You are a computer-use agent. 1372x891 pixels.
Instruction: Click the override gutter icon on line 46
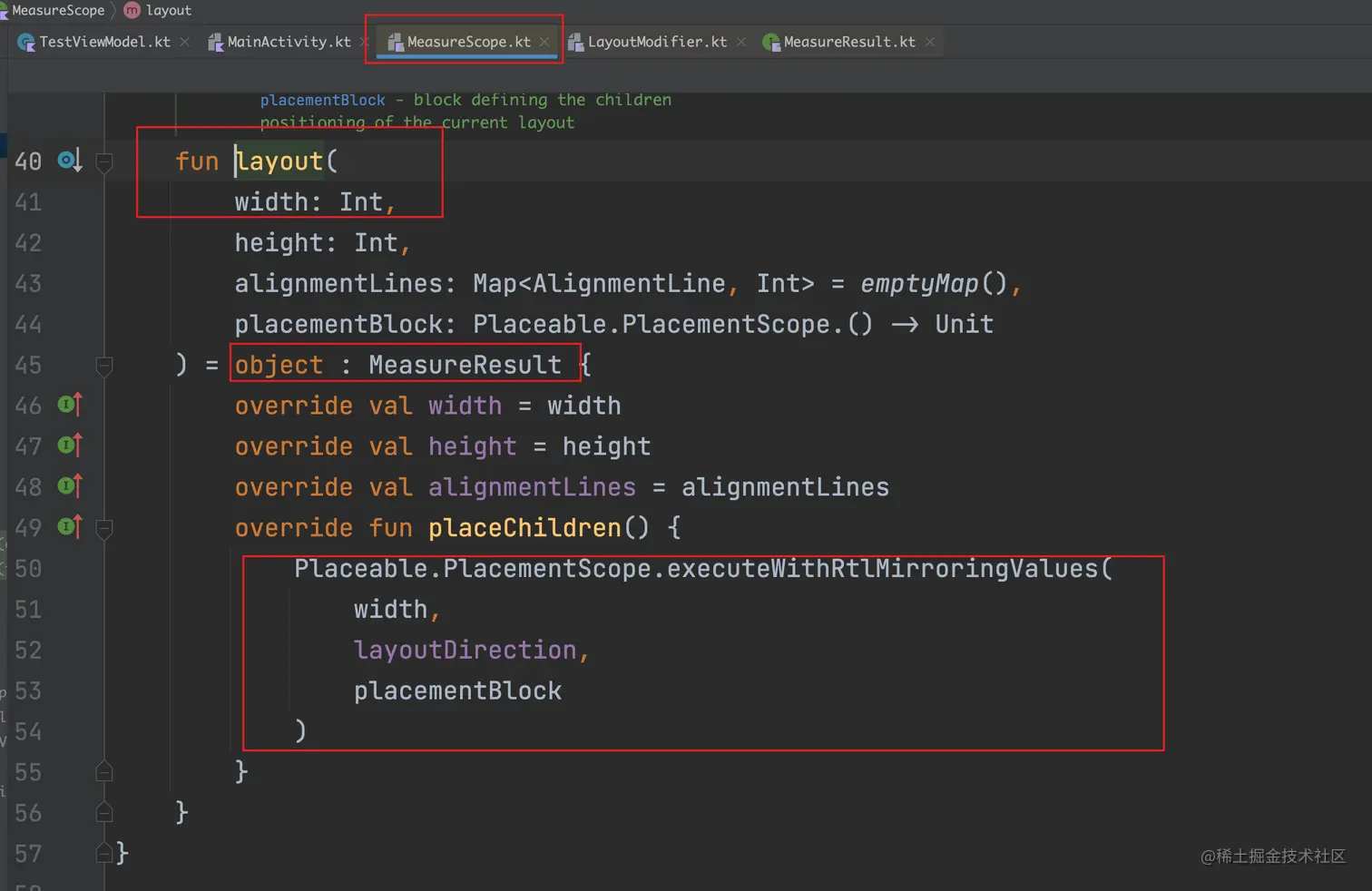pyautogui.click(x=70, y=405)
